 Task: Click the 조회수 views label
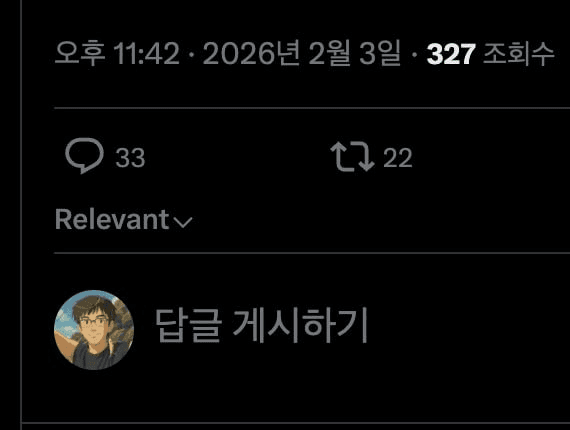click(x=518, y=54)
